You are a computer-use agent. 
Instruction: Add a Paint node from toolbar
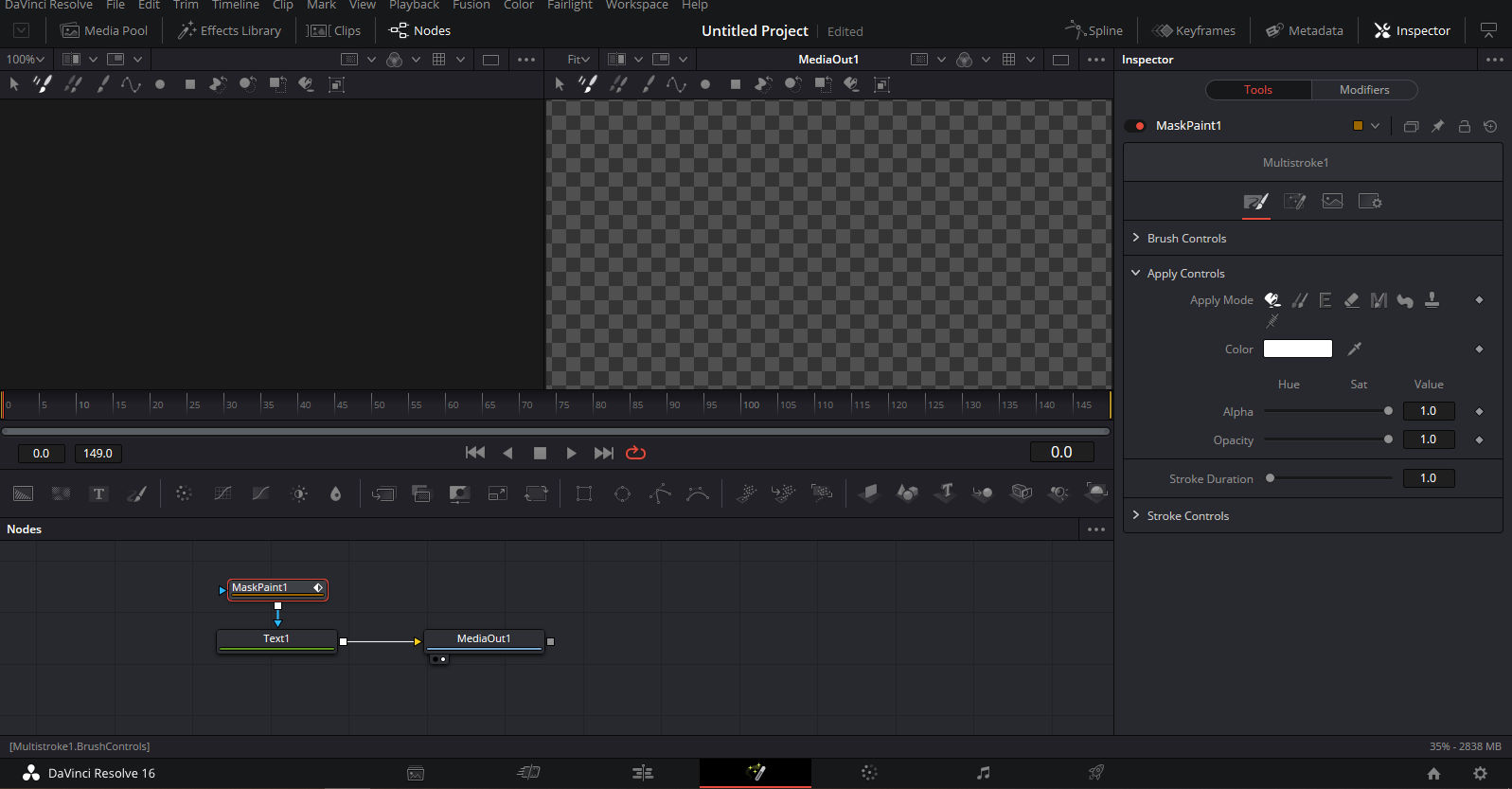pos(136,493)
